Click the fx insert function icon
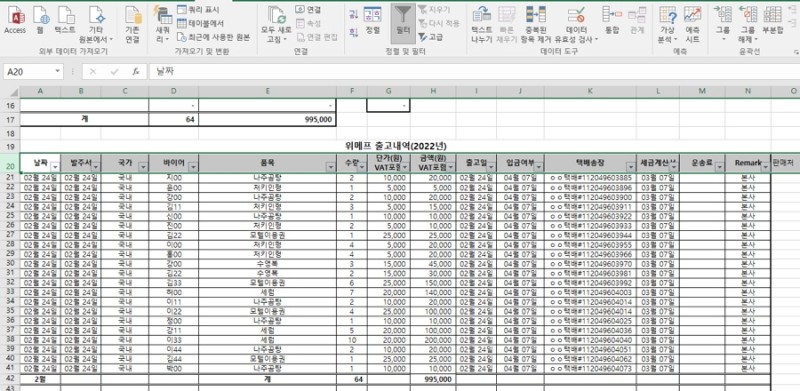 [x=136, y=72]
